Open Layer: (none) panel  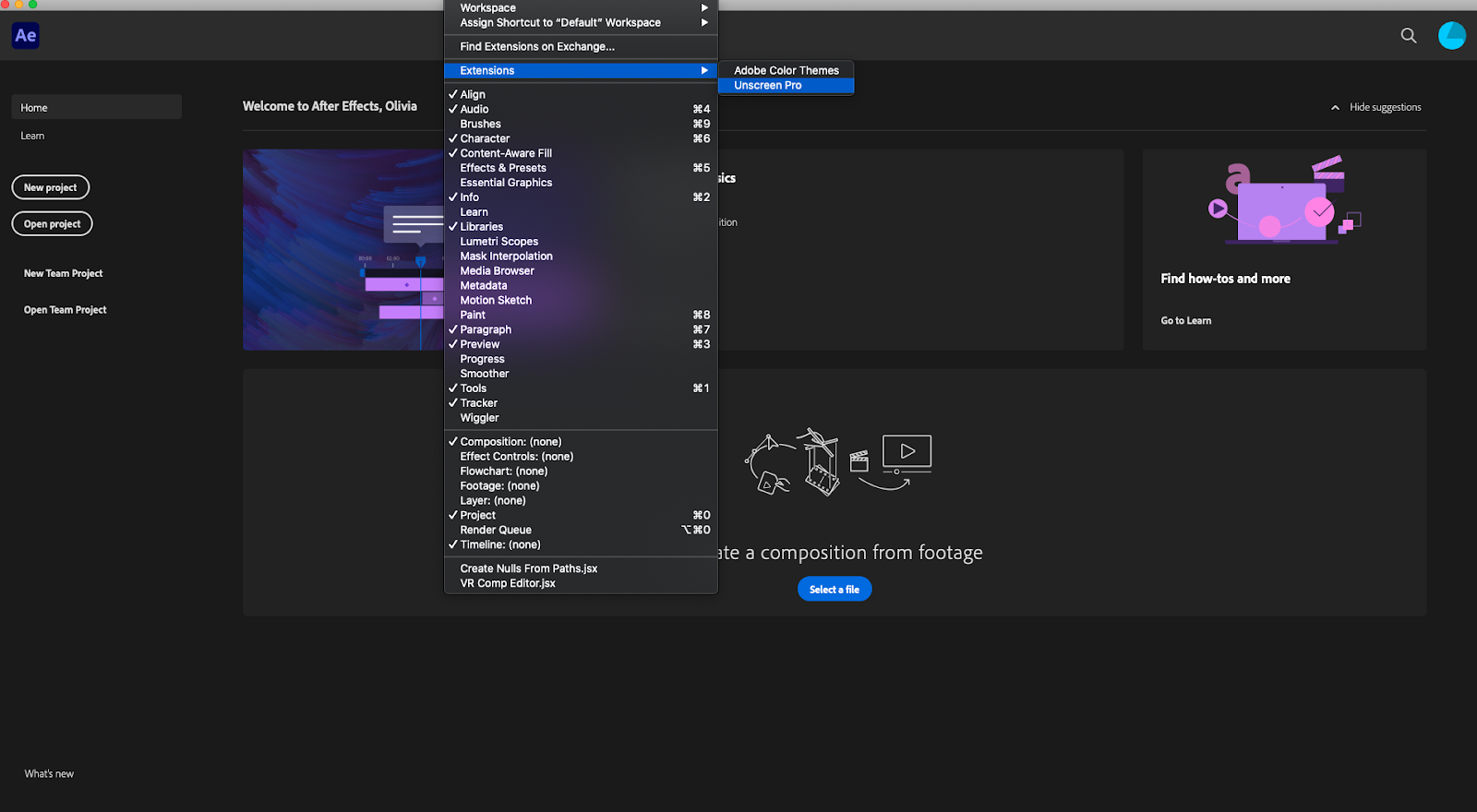click(x=581, y=501)
